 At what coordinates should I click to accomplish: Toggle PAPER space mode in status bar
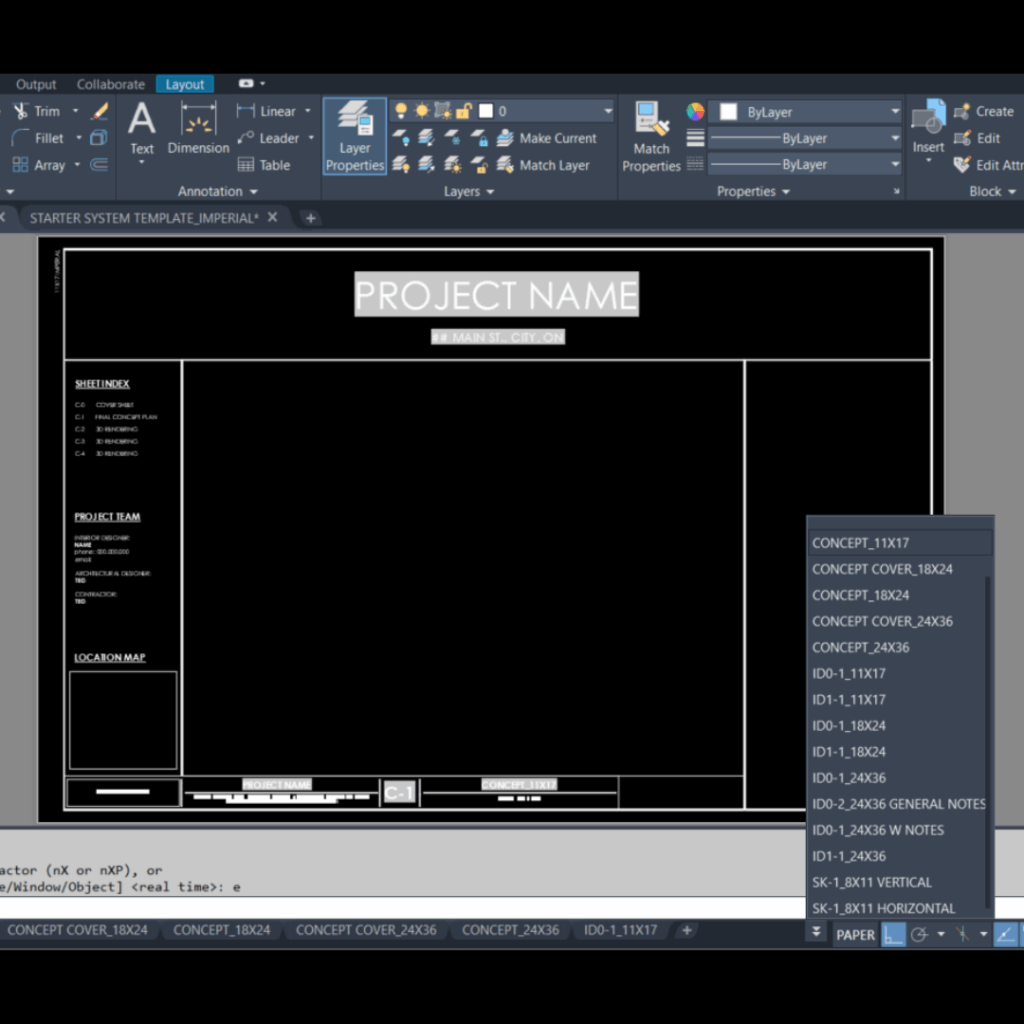point(855,935)
